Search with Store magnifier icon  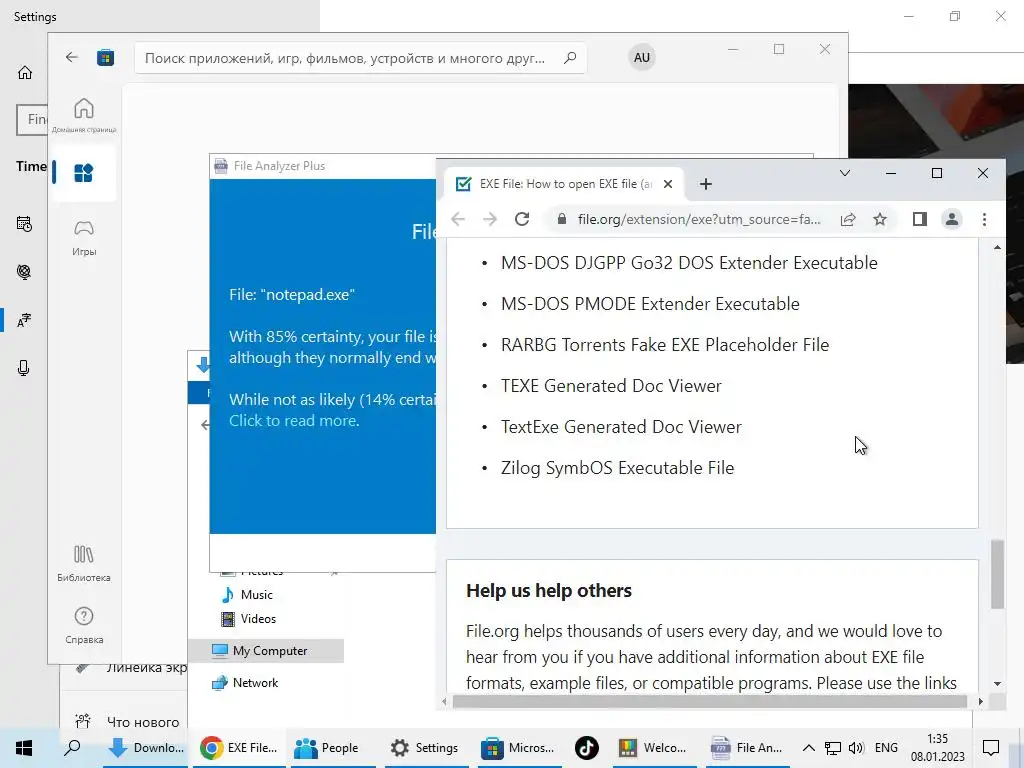click(x=569, y=58)
